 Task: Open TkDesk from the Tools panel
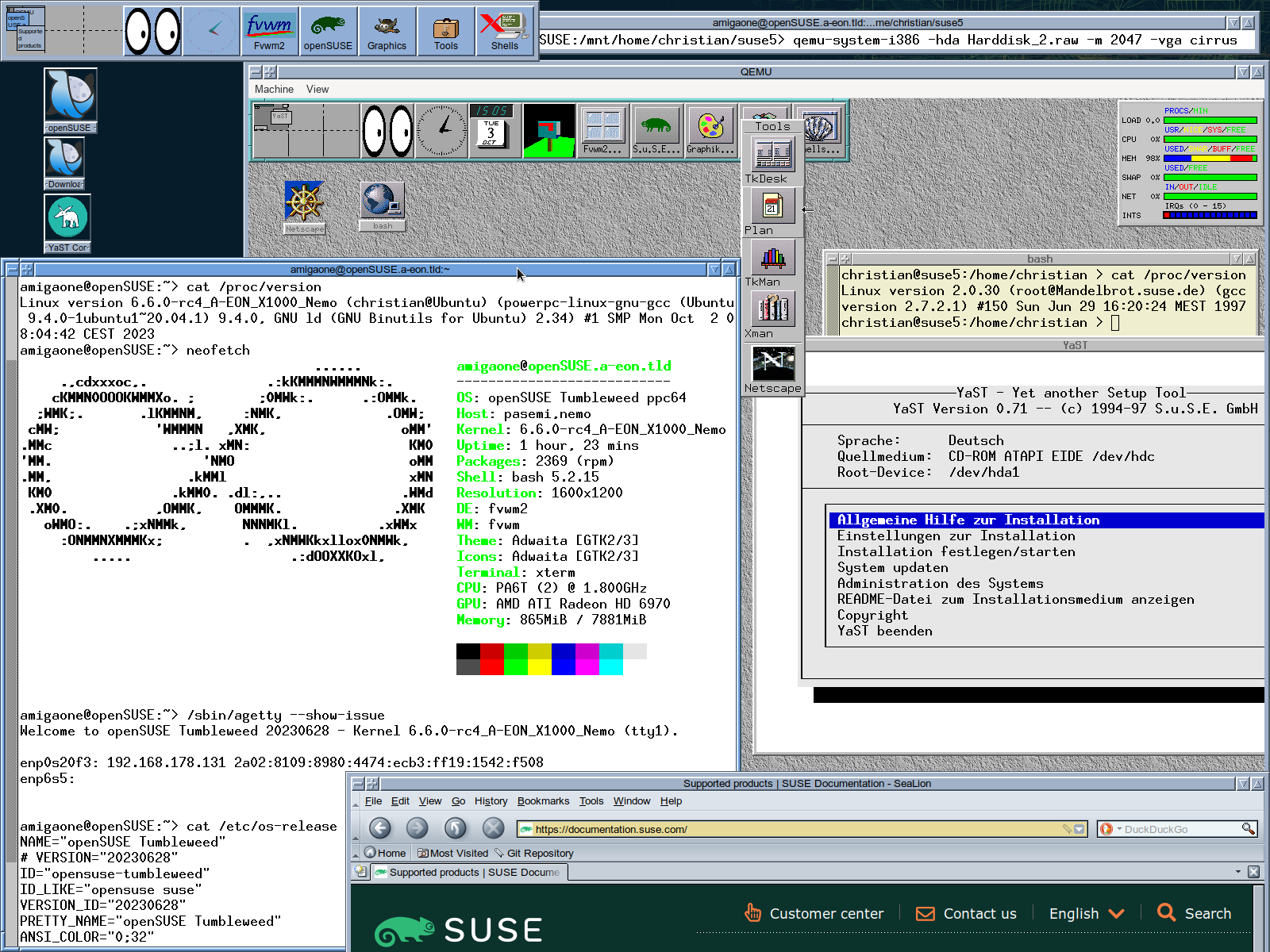coord(772,155)
